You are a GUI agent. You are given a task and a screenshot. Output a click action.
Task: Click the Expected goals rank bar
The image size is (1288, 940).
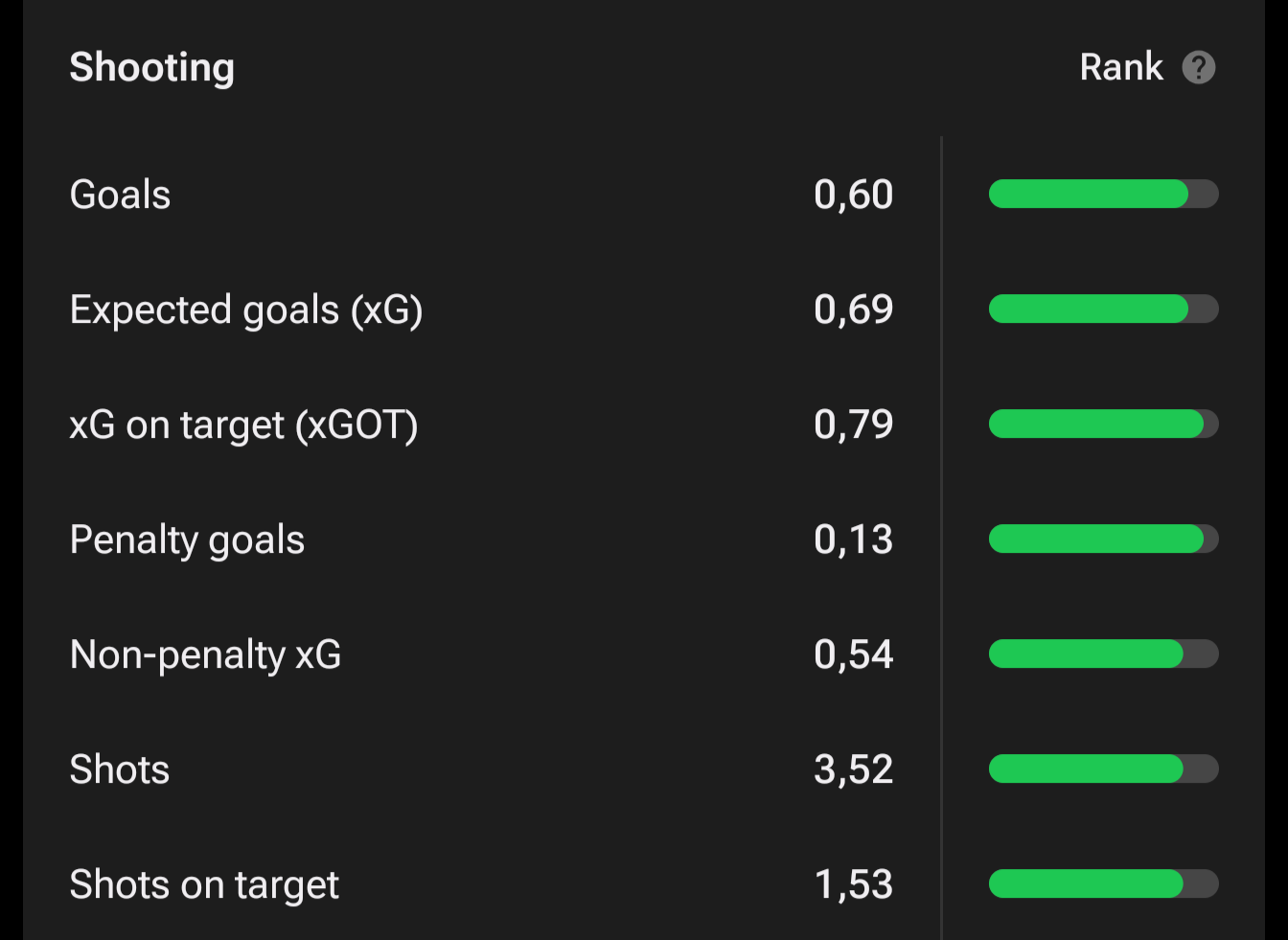coord(1103,310)
